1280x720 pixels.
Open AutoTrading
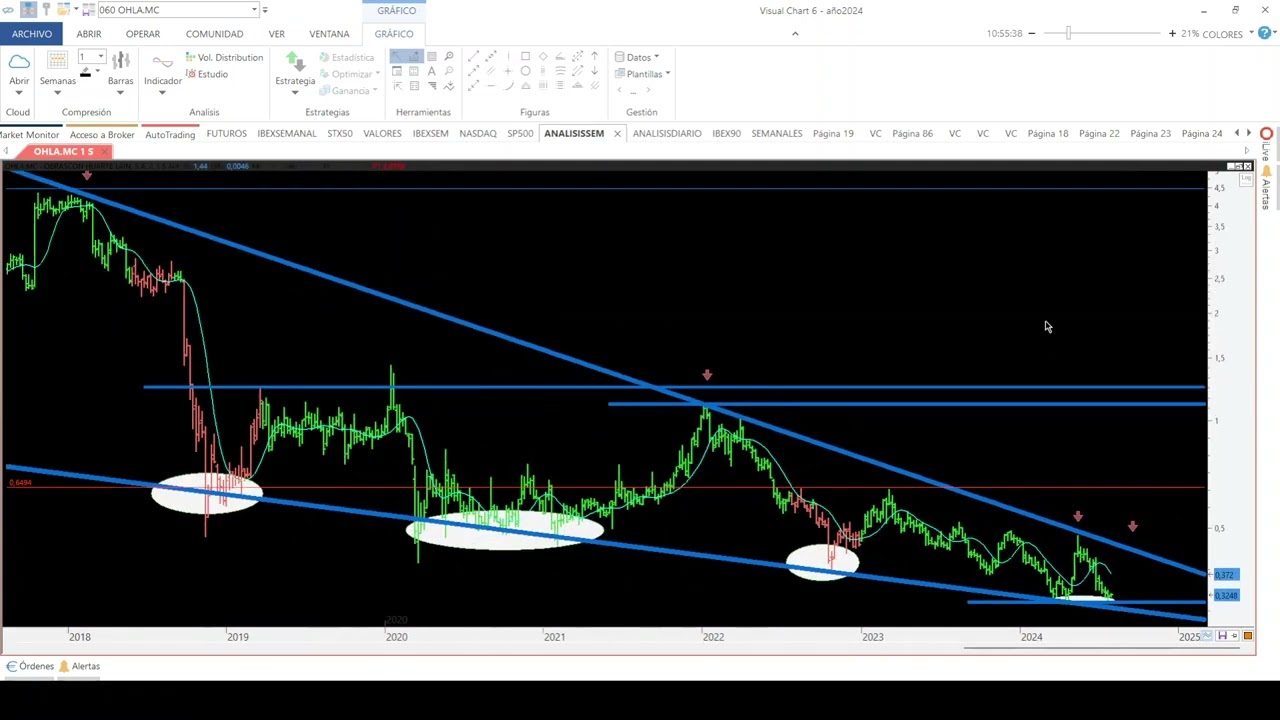(x=170, y=134)
